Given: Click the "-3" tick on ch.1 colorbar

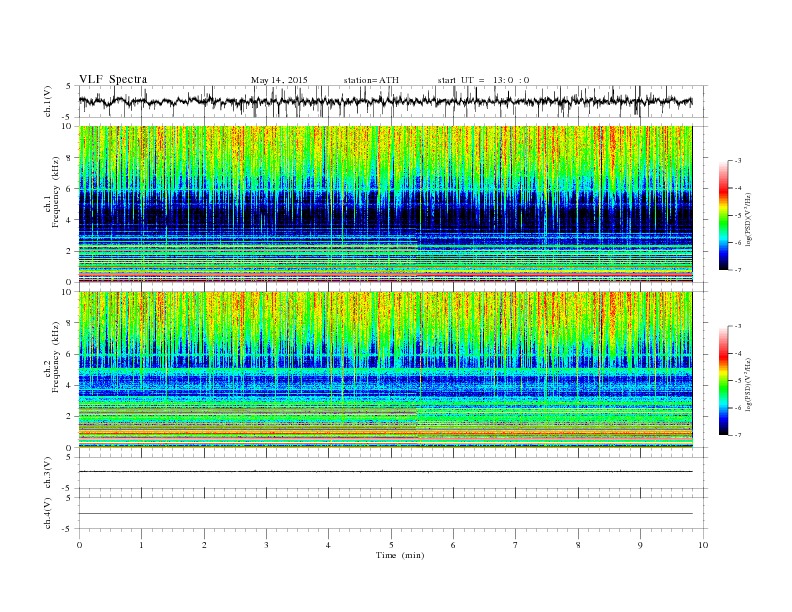Looking at the screenshot, I should tap(737, 161).
